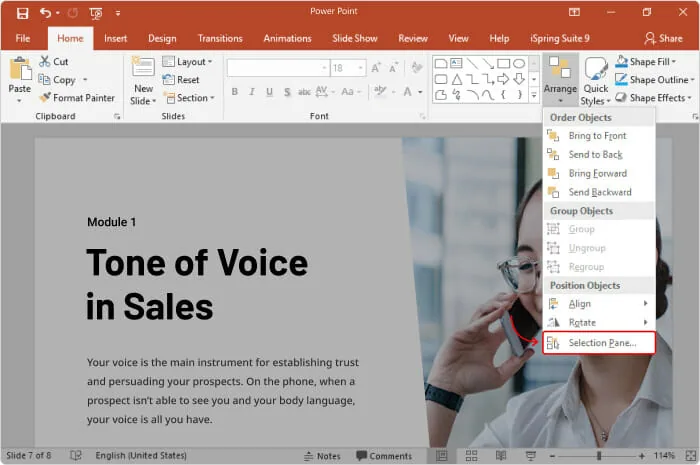Cut the selection

pyautogui.click(x=54, y=62)
